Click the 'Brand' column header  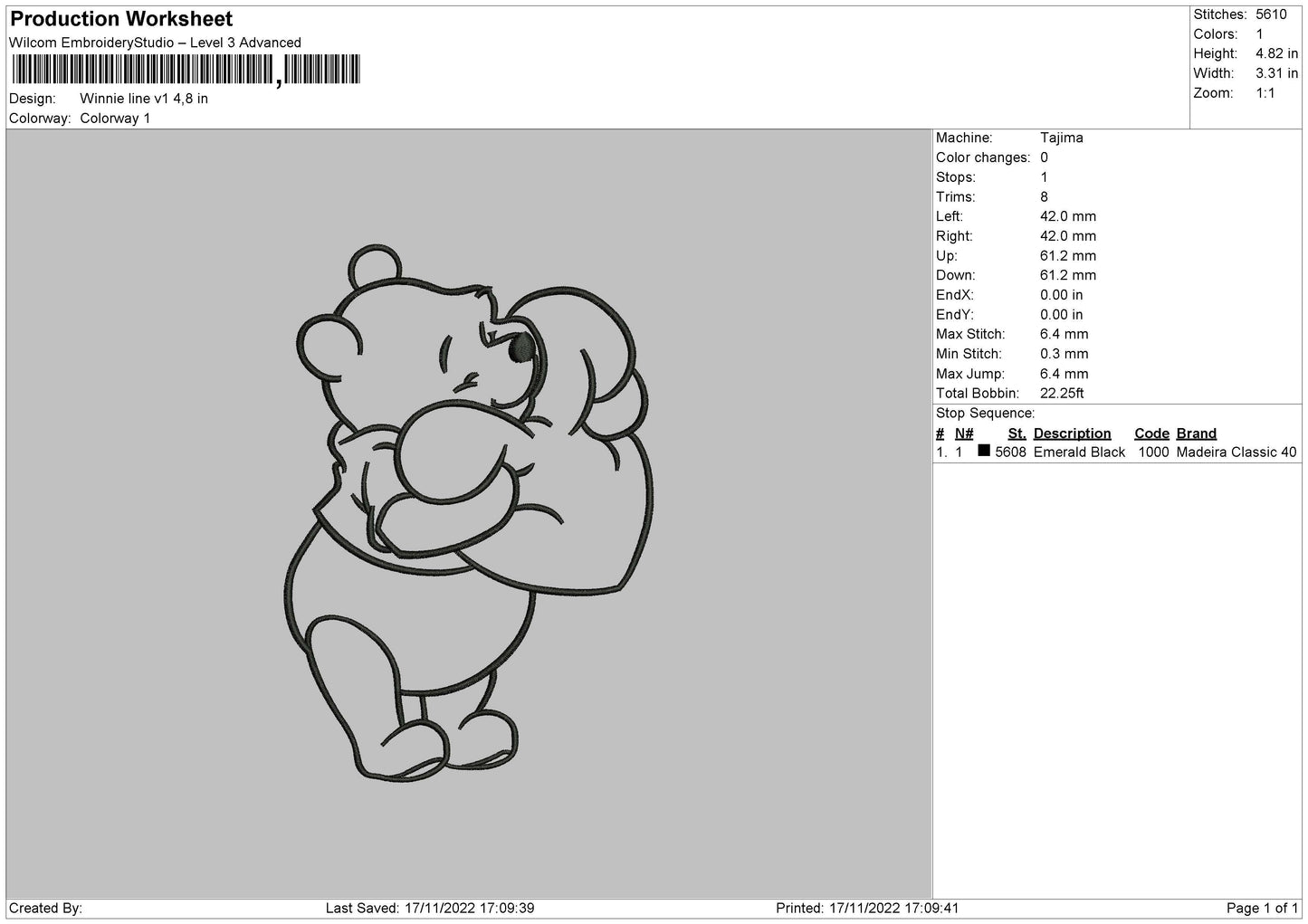(1196, 433)
